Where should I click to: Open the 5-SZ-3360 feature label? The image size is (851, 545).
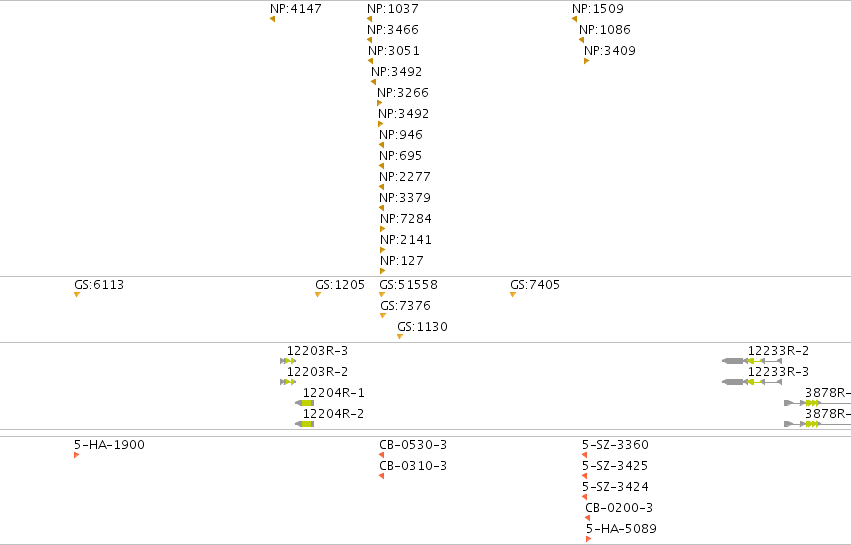click(x=615, y=445)
